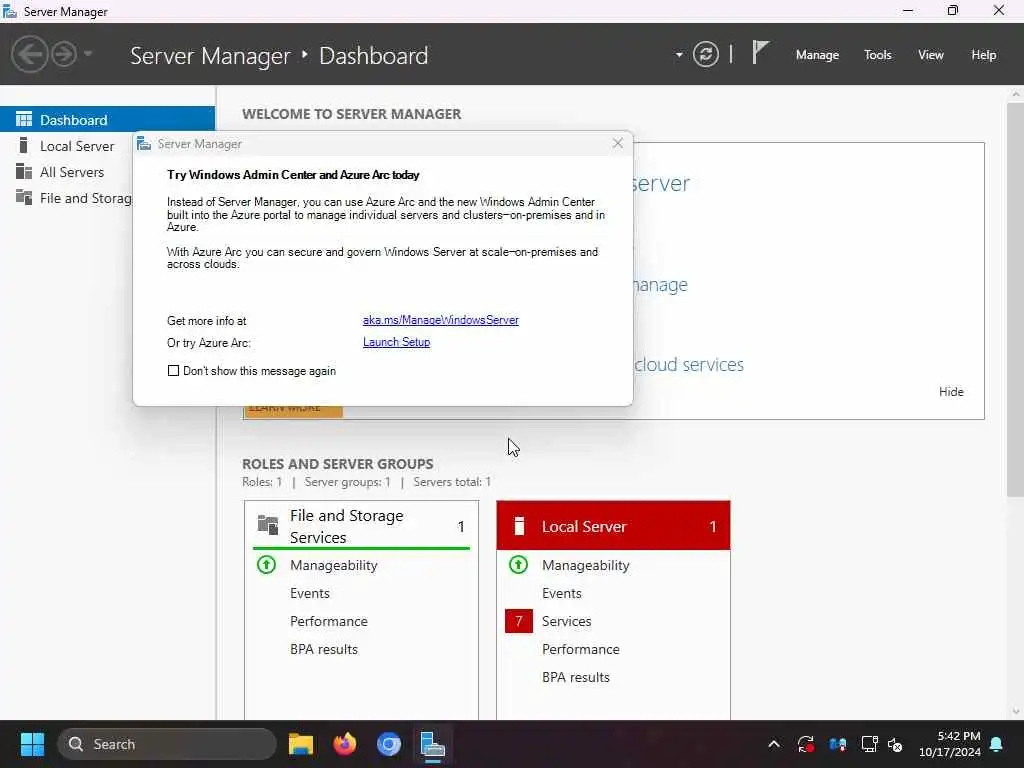
Task: Click the File and Storage Services tile title
Action: pos(347,526)
